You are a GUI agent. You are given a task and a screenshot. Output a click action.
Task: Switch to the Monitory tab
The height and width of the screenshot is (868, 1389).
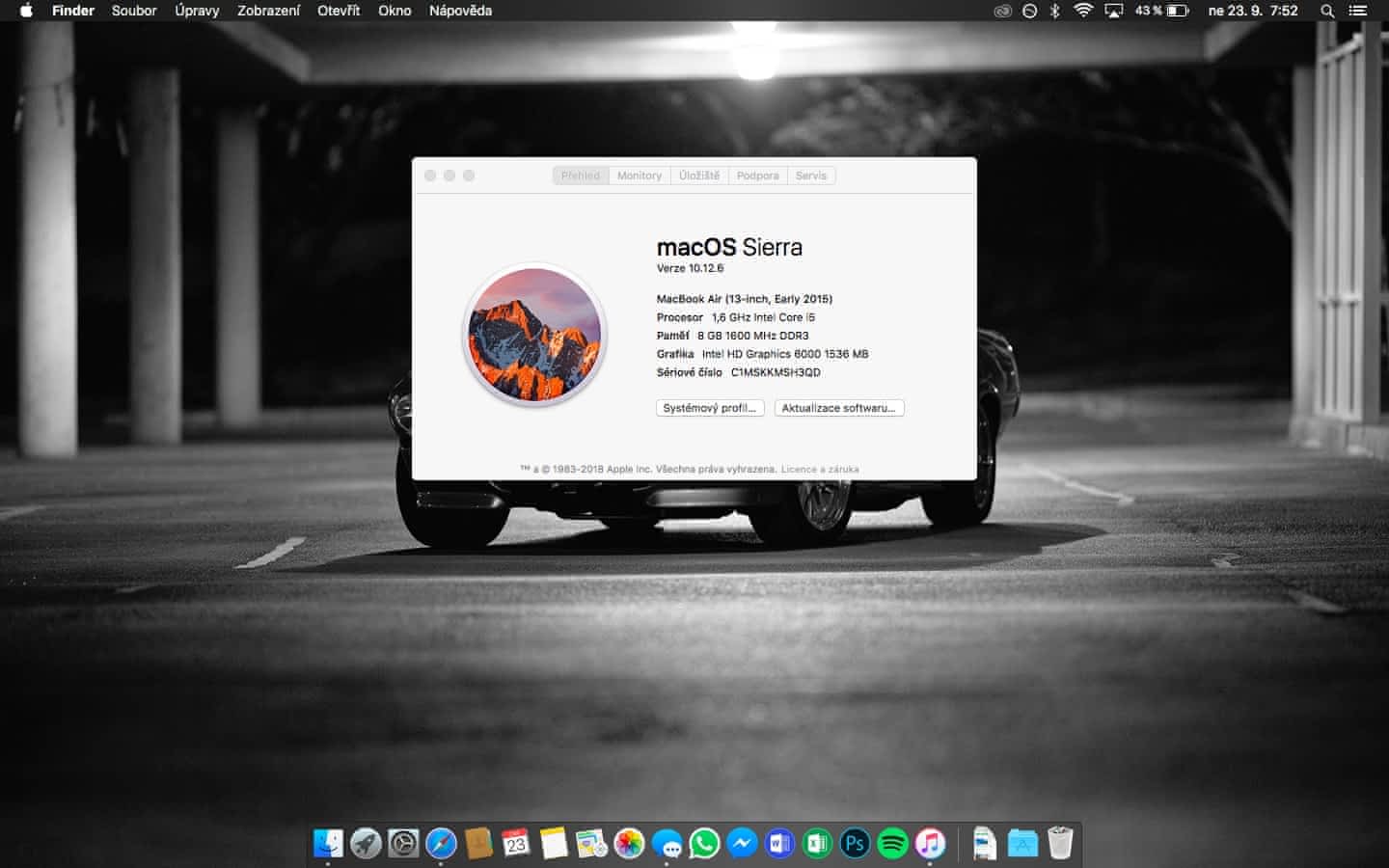pyautogui.click(x=640, y=176)
